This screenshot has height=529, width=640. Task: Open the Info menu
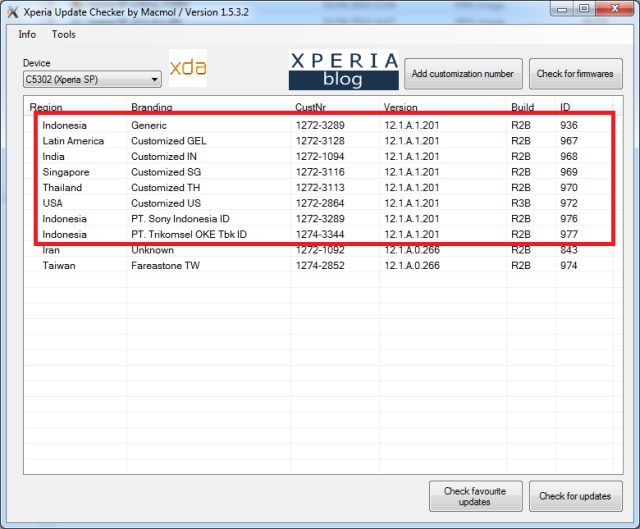pyautogui.click(x=27, y=34)
